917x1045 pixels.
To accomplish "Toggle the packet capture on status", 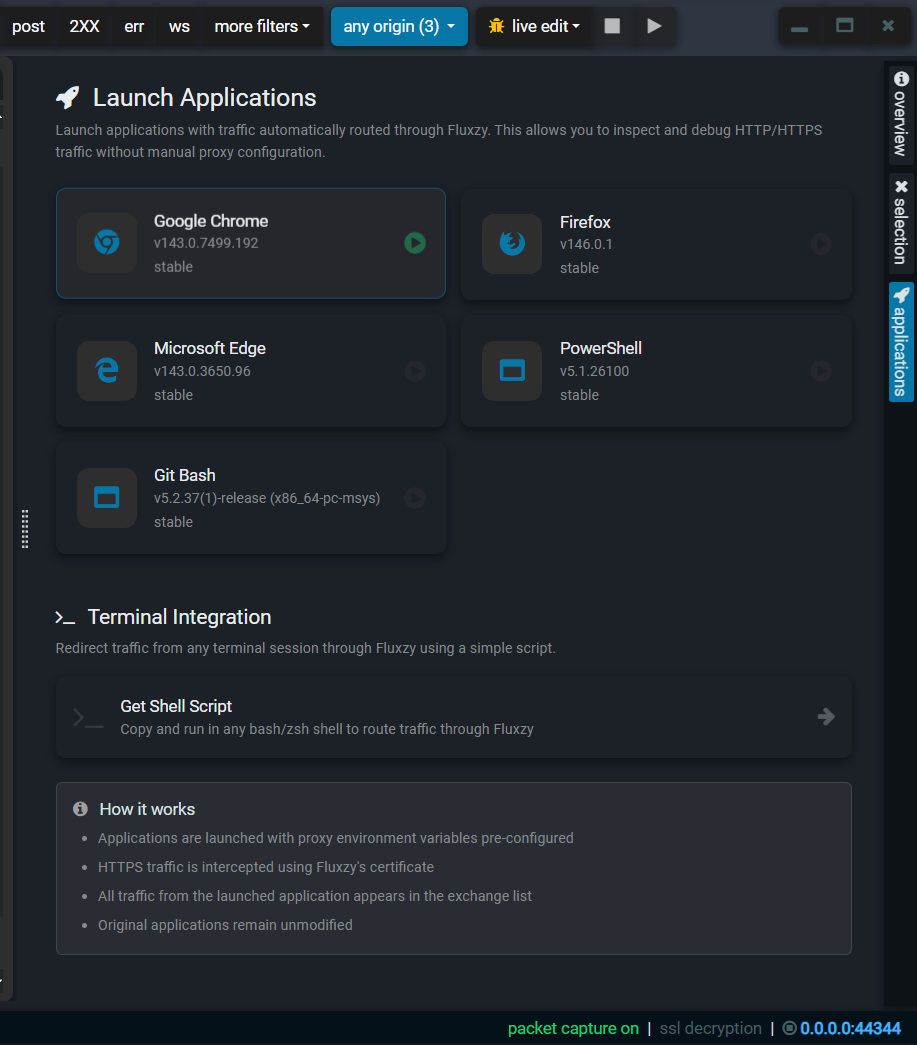I will tap(572, 1028).
